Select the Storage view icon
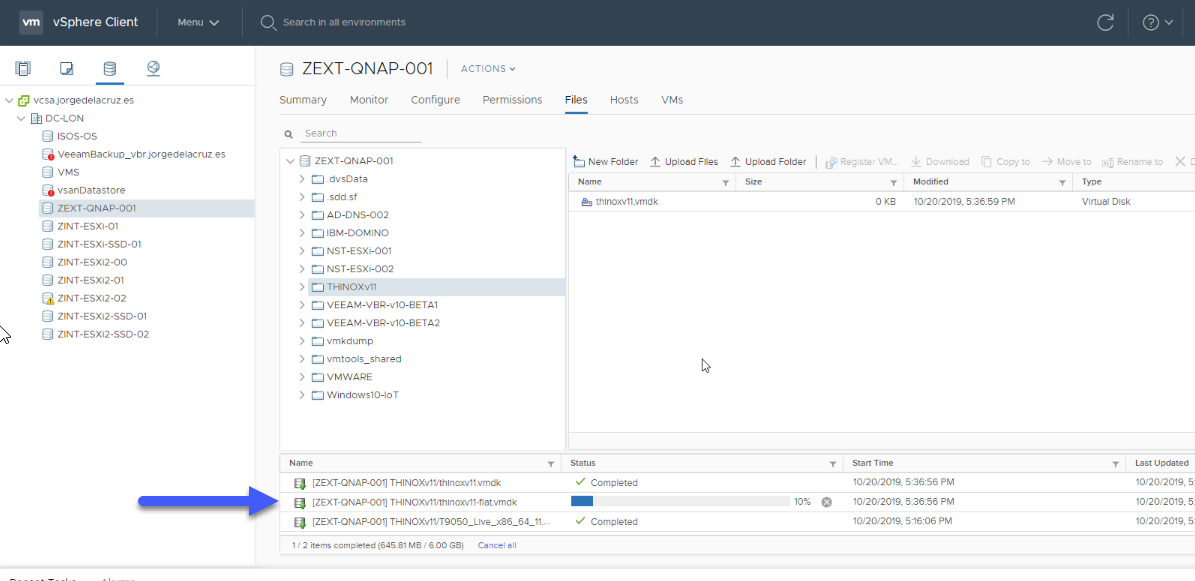This screenshot has height=581, width=1195. tap(110, 69)
